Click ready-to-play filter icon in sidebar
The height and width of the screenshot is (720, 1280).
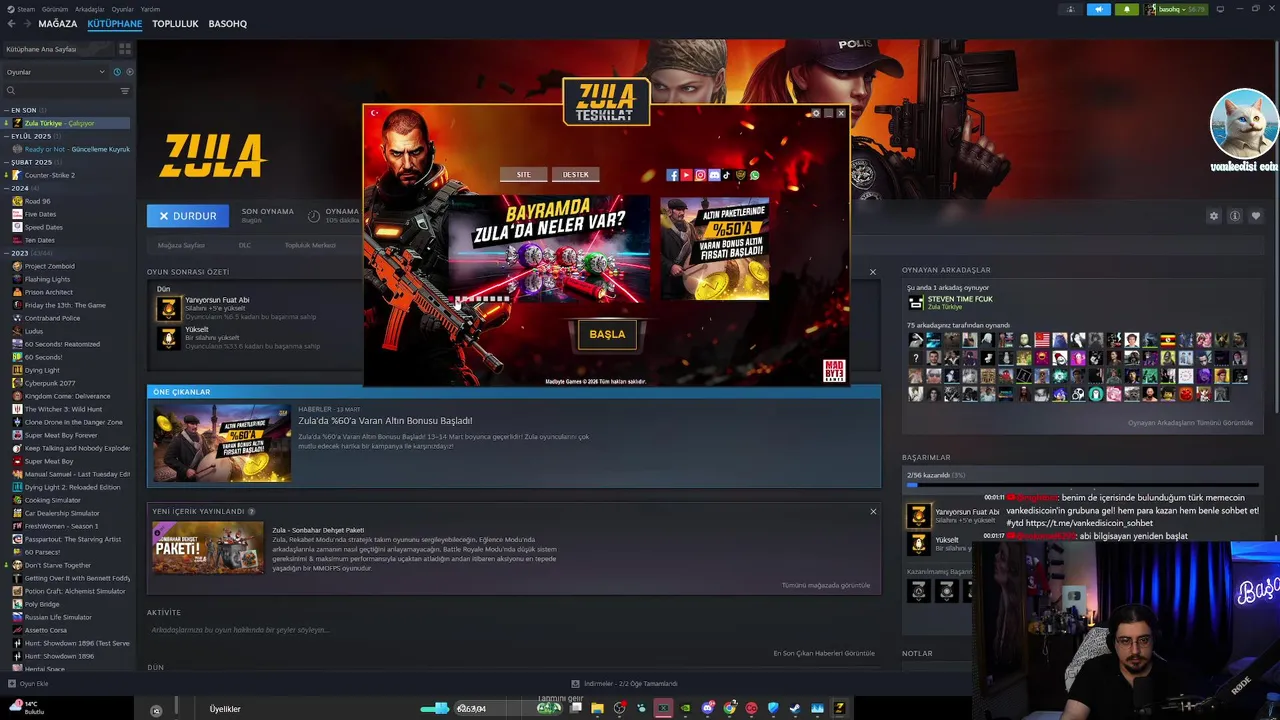click(x=129, y=72)
